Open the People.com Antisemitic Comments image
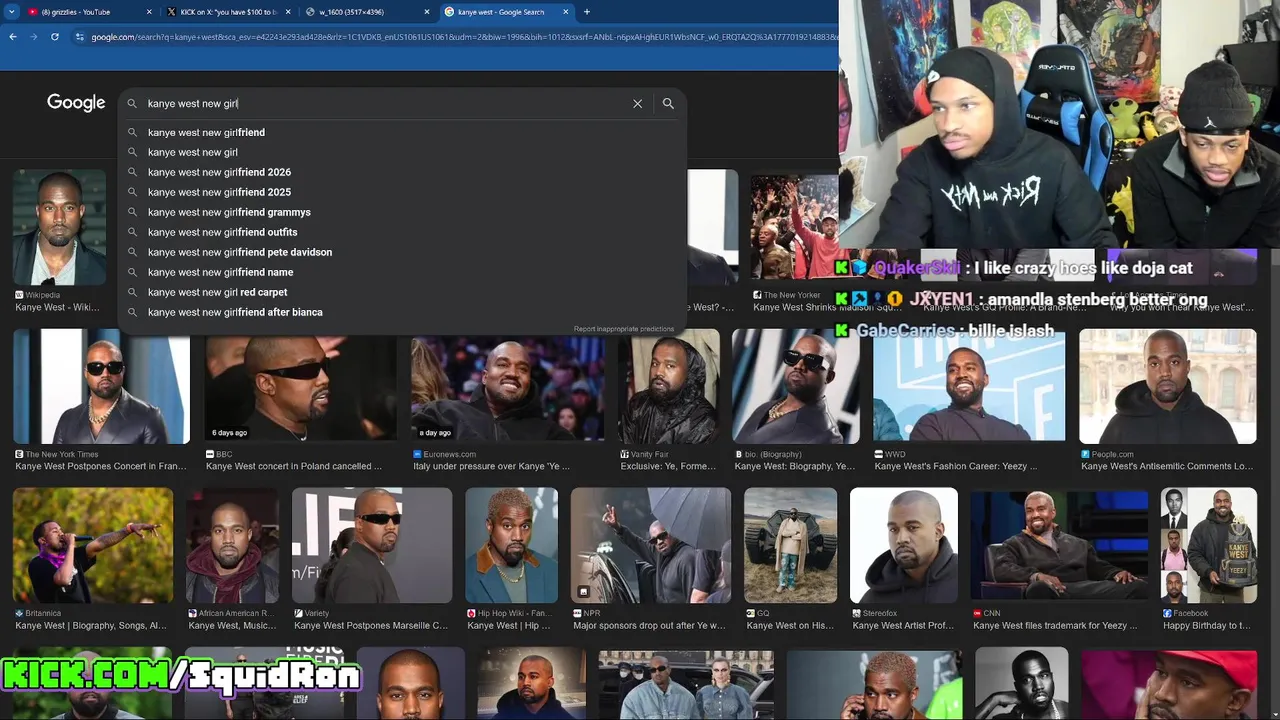1280x720 pixels. pyautogui.click(x=1168, y=386)
